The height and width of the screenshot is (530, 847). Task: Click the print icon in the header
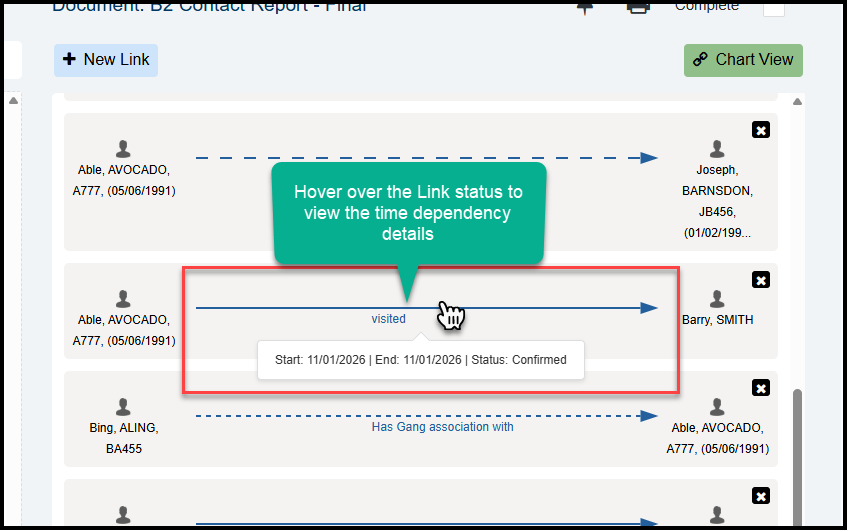(x=637, y=7)
